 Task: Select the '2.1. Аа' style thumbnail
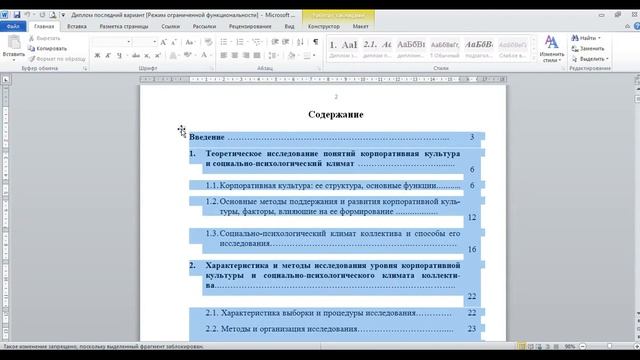click(x=377, y=49)
